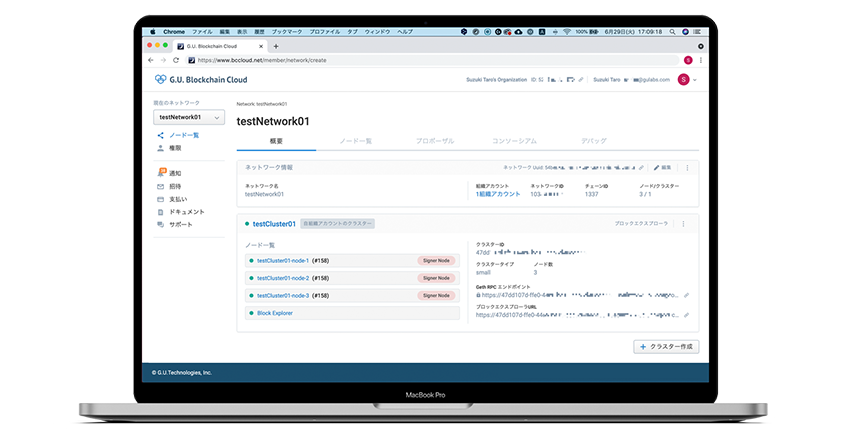Open 通知 notifications with the badge icon
The width and height of the screenshot is (850, 437).
pyautogui.click(x=161, y=173)
